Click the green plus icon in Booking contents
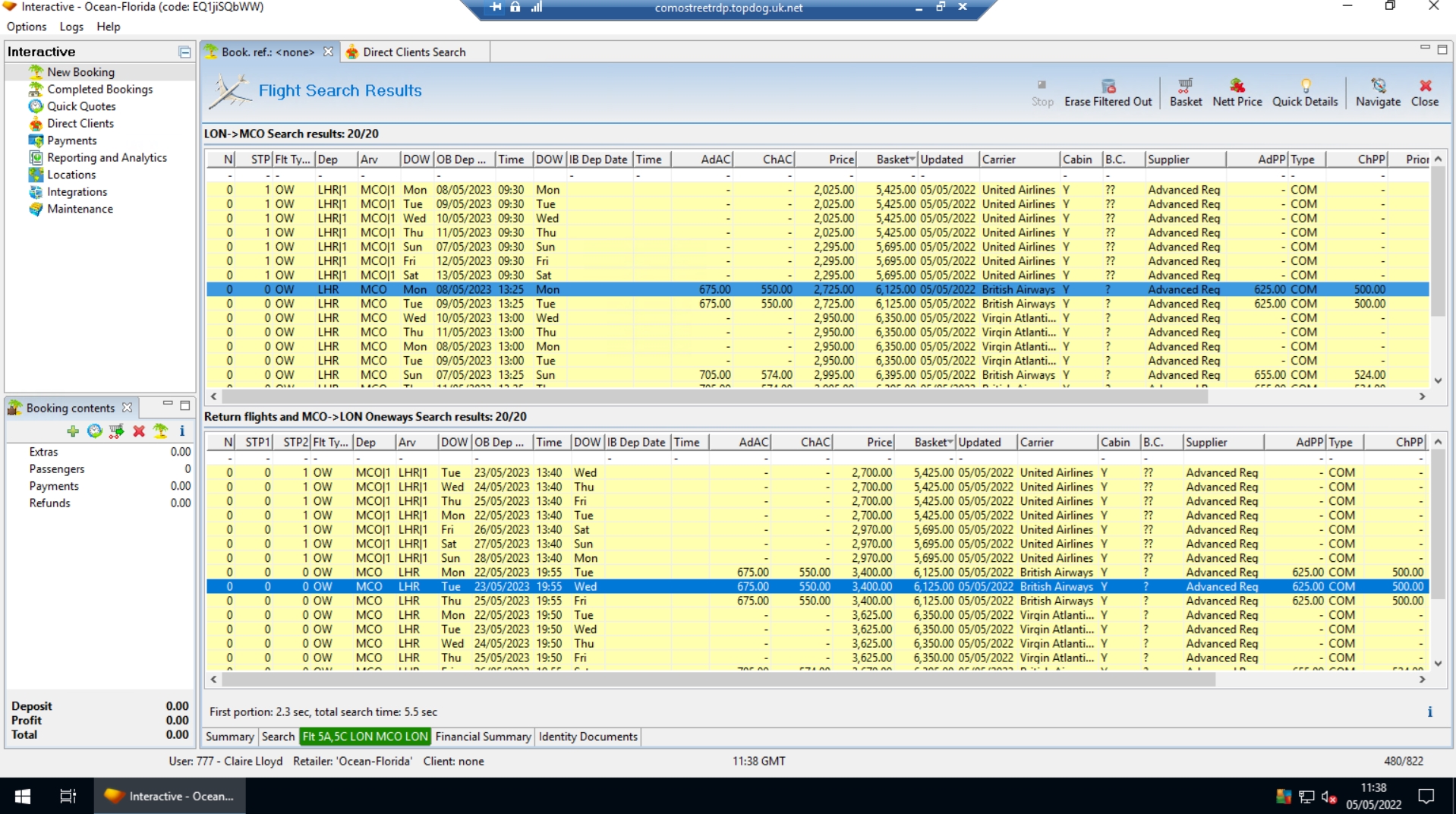The height and width of the screenshot is (814, 1456). point(73,431)
